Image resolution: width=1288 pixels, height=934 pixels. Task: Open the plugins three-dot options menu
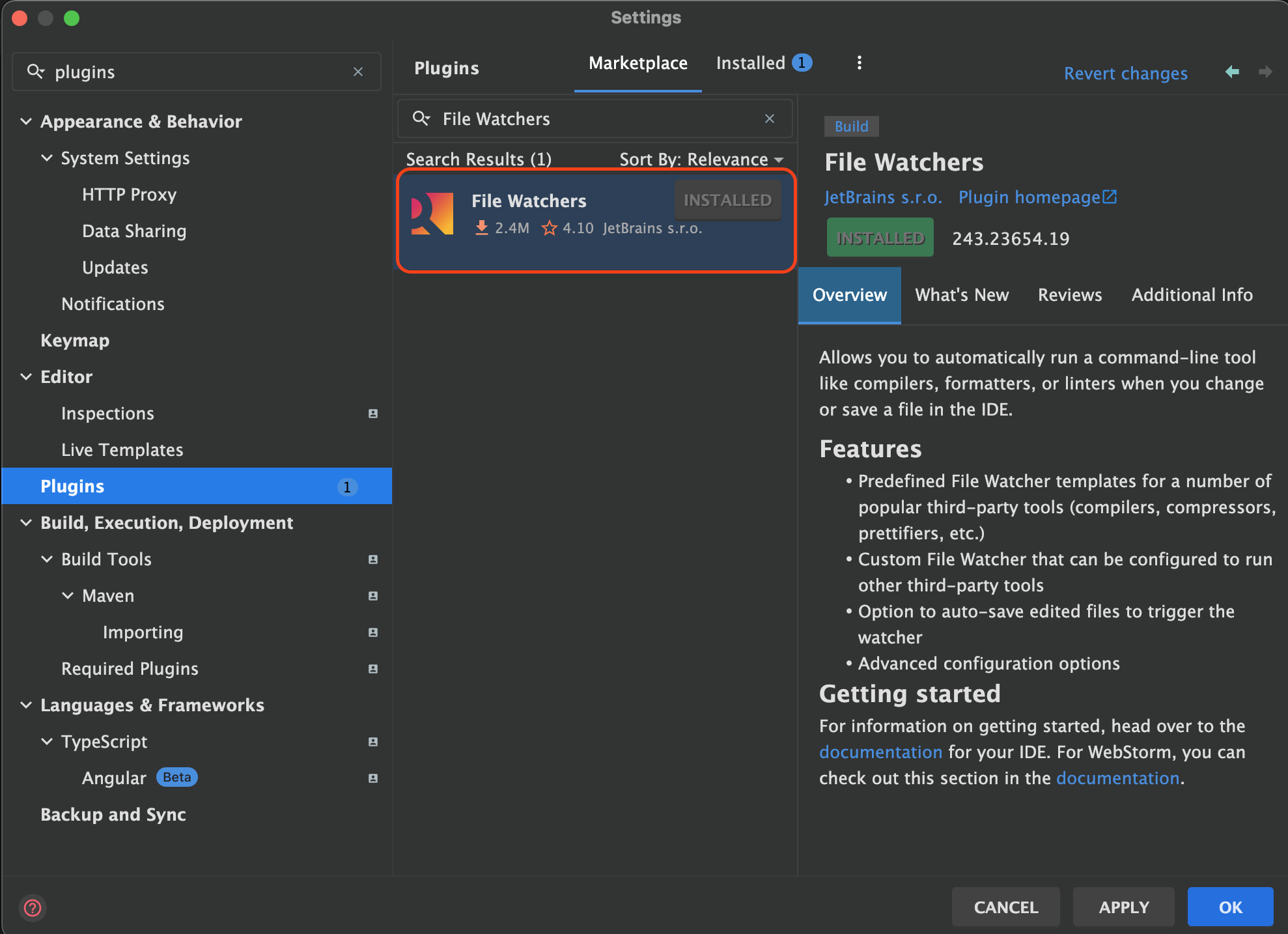tap(859, 63)
